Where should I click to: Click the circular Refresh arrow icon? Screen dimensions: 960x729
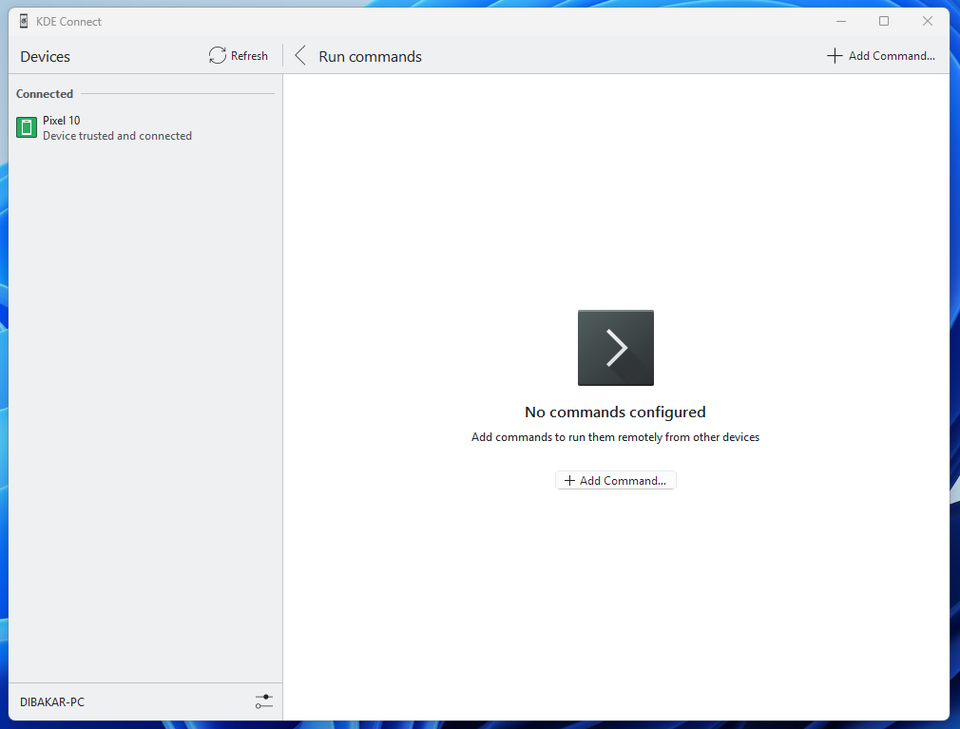214,56
